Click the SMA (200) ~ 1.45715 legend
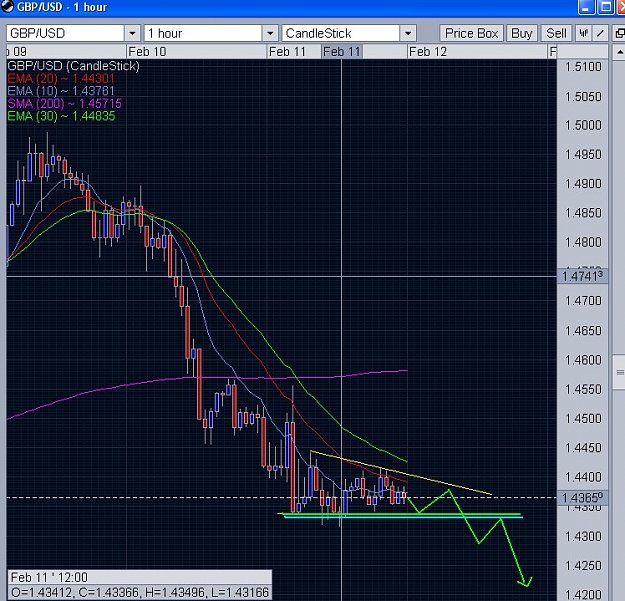The image size is (625, 601). pos(65,104)
